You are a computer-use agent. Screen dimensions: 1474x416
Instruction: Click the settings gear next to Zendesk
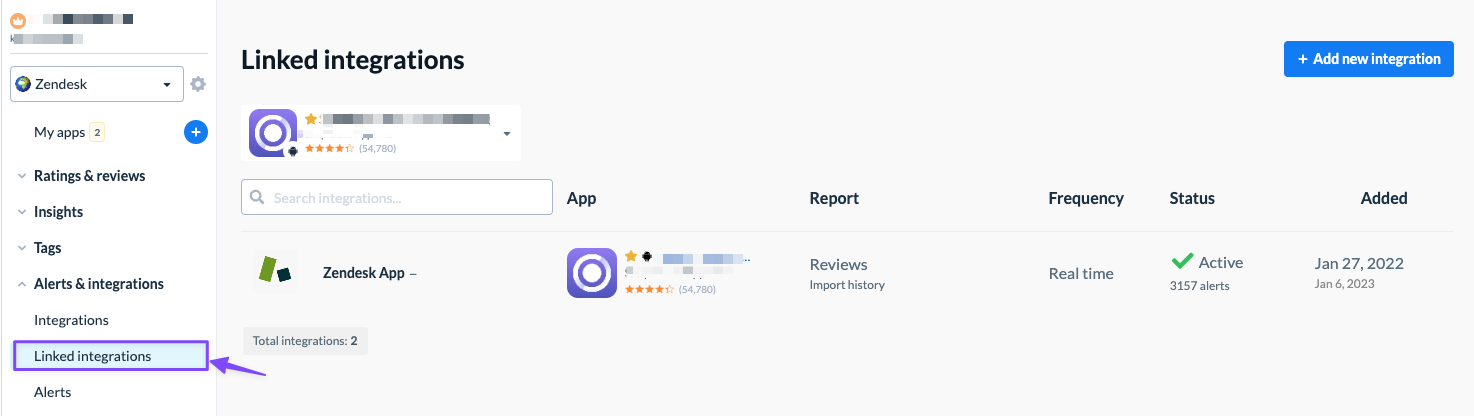pyautogui.click(x=198, y=84)
